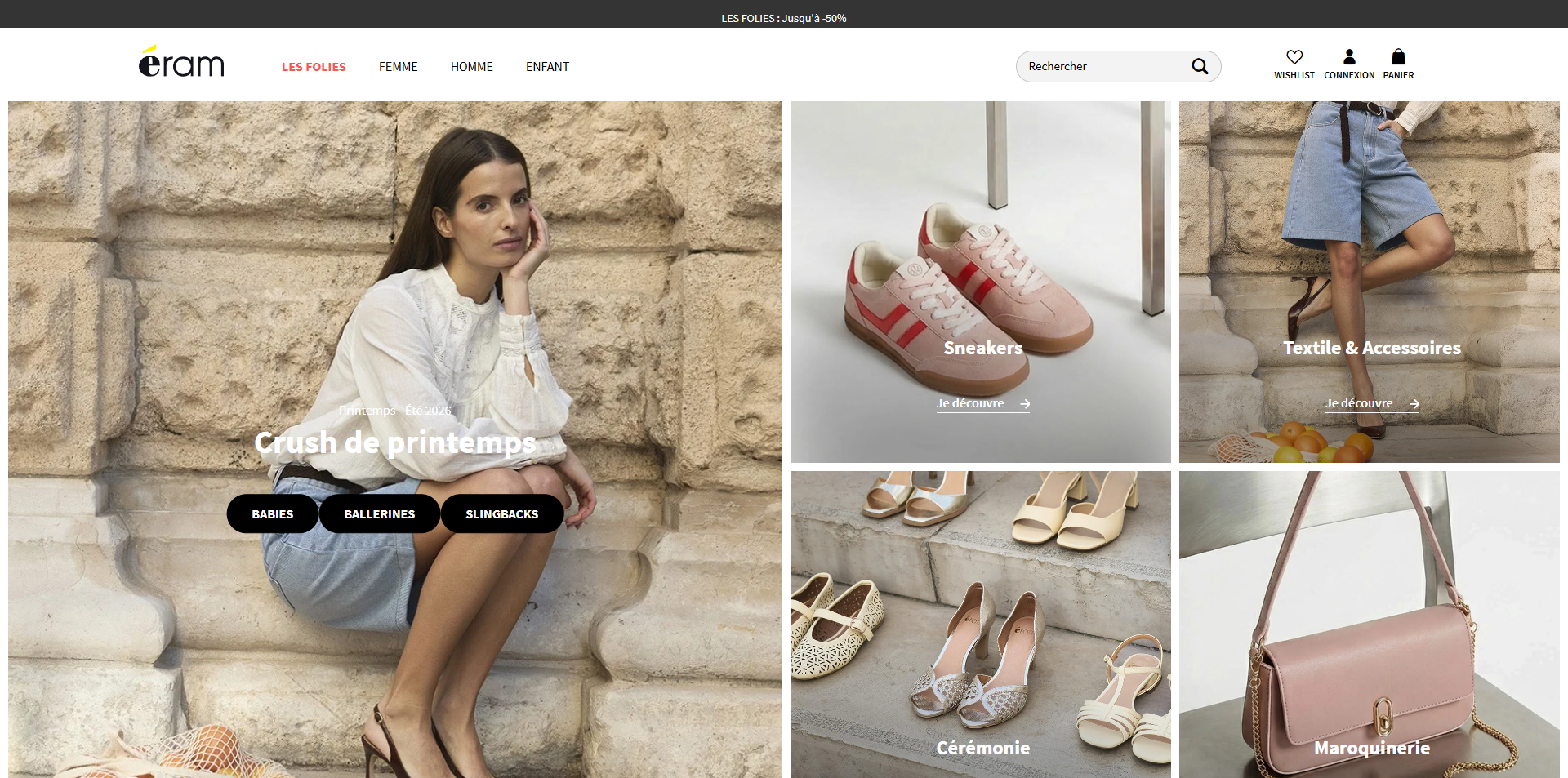Click the BALLERINES button
This screenshot has width=1568, height=778.
(x=380, y=514)
